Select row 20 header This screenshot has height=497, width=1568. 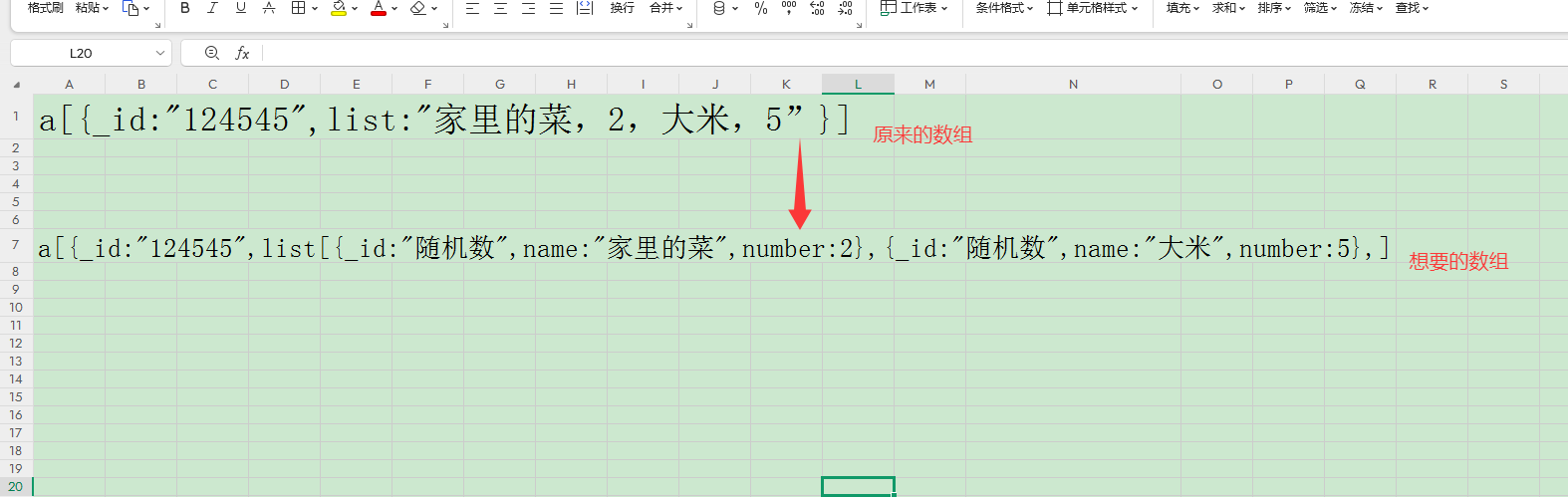coord(16,487)
